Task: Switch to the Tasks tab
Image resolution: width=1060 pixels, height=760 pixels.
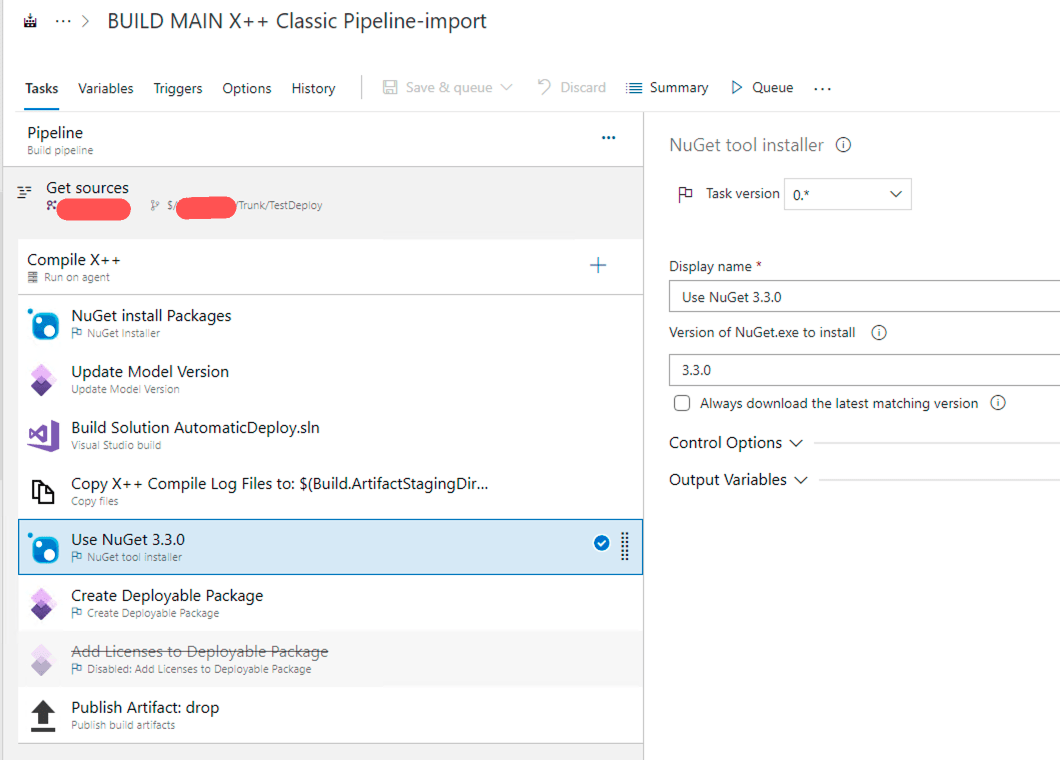Action: tap(42, 89)
